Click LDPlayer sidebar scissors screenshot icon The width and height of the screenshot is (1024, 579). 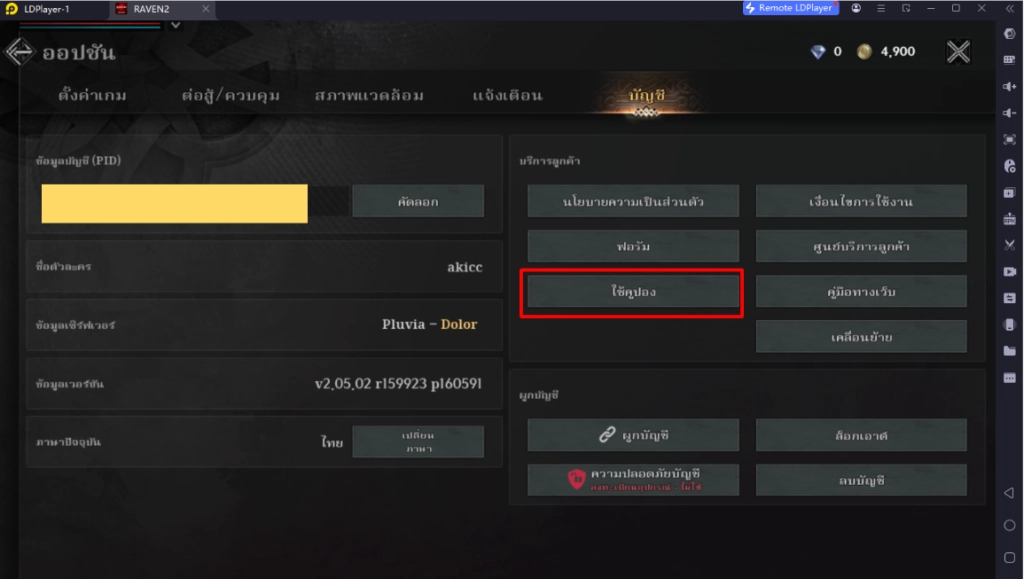click(1009, 245)
